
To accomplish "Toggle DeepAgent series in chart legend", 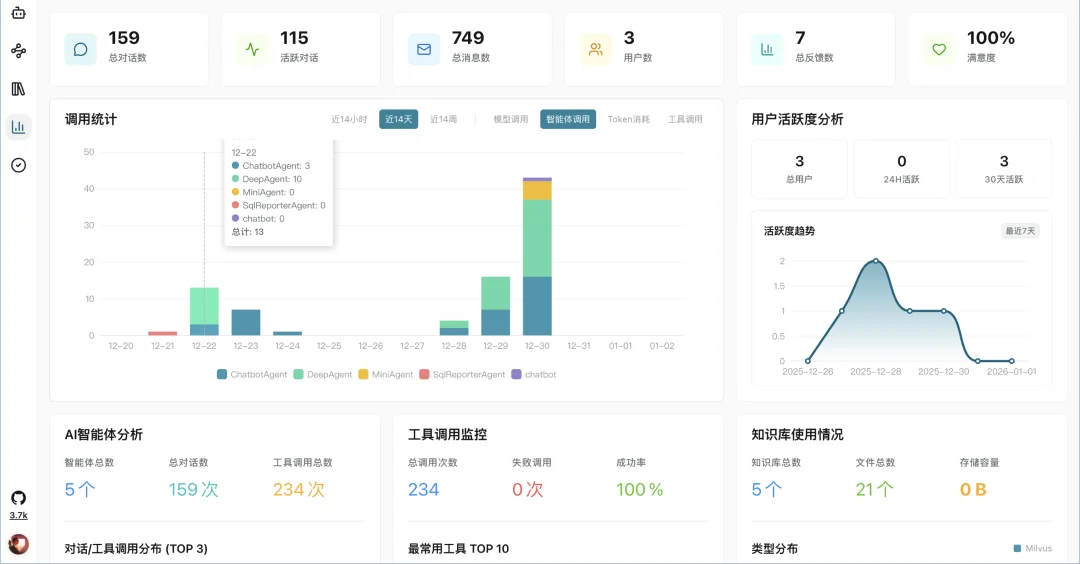I will pos(322,375).
